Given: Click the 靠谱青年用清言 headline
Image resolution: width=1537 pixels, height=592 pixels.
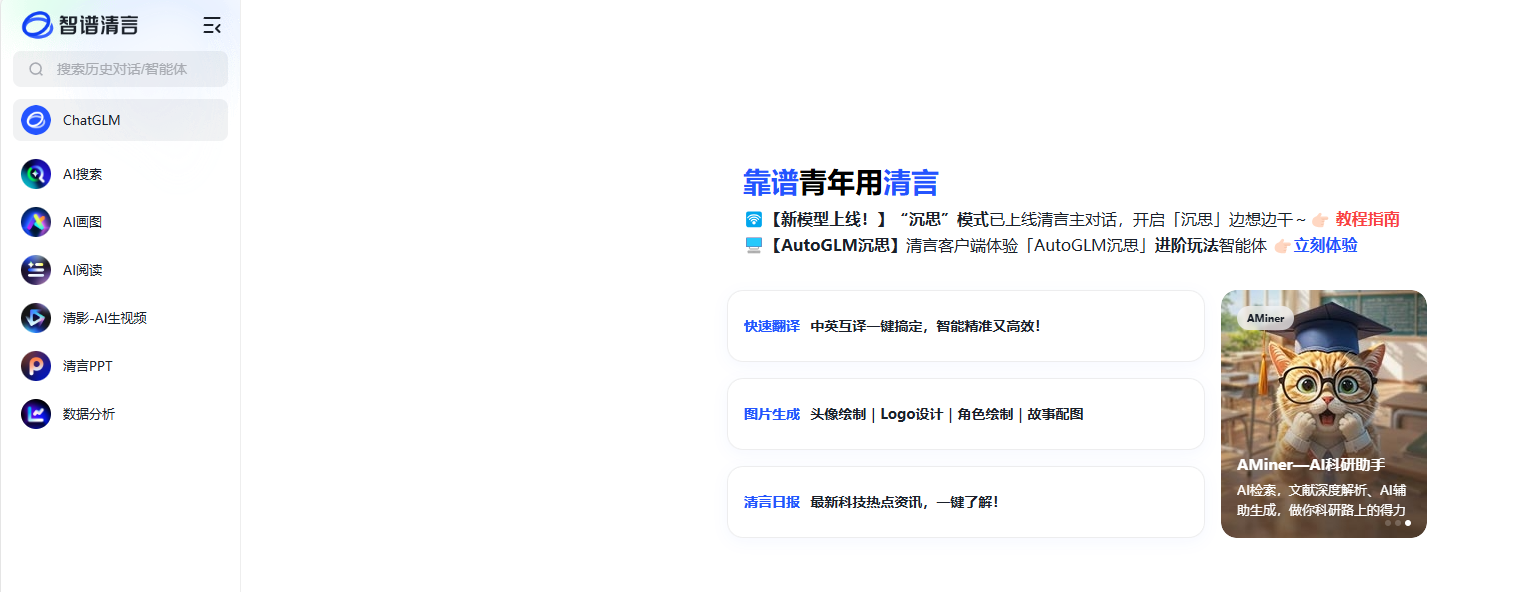Looking at the screenshot, I should pyautogui.click(x=840, y=183).
